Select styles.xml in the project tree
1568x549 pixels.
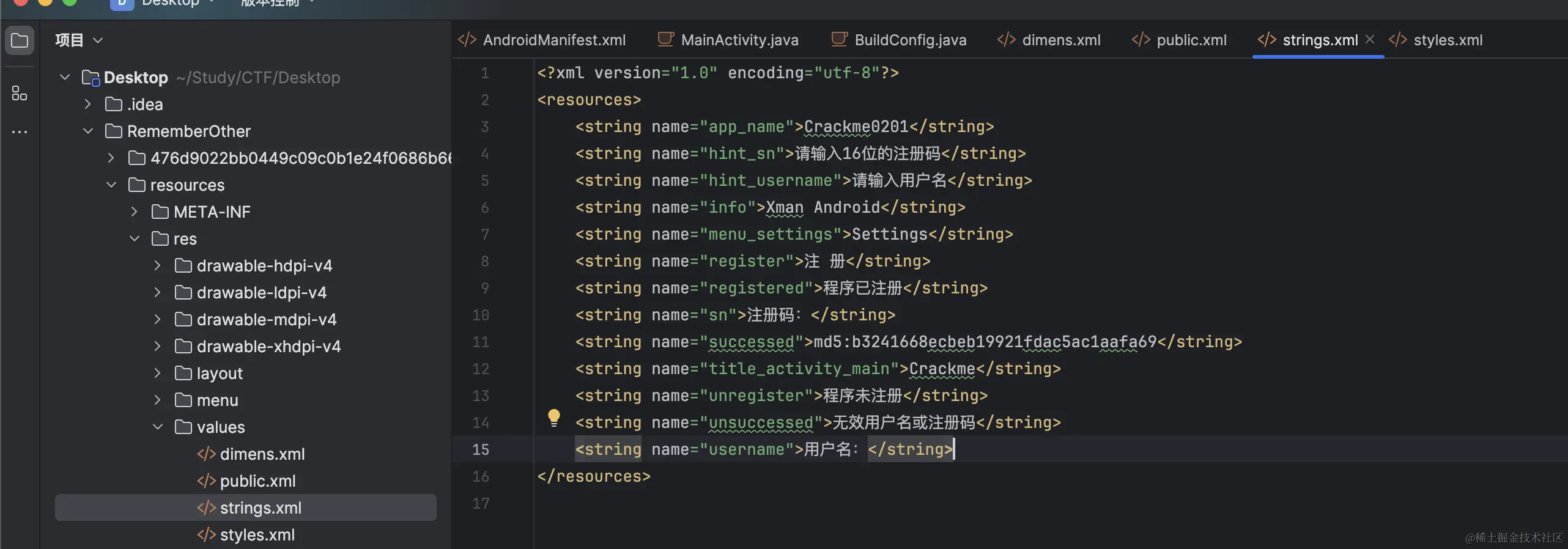257,535
